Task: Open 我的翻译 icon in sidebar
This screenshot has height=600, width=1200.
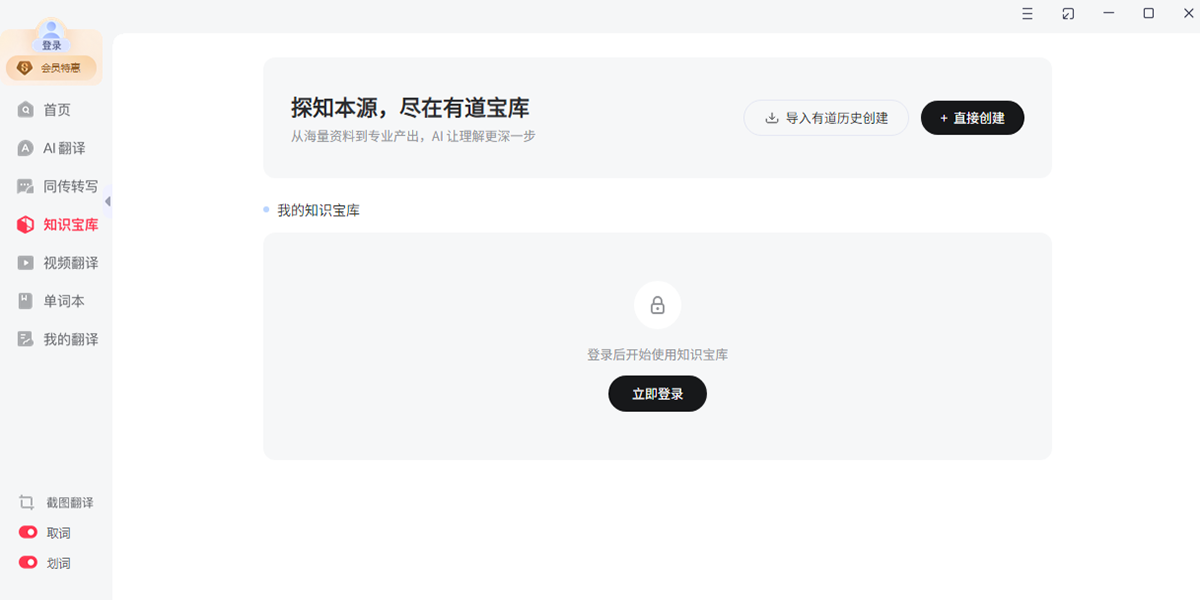Action: tap(26, 339)
